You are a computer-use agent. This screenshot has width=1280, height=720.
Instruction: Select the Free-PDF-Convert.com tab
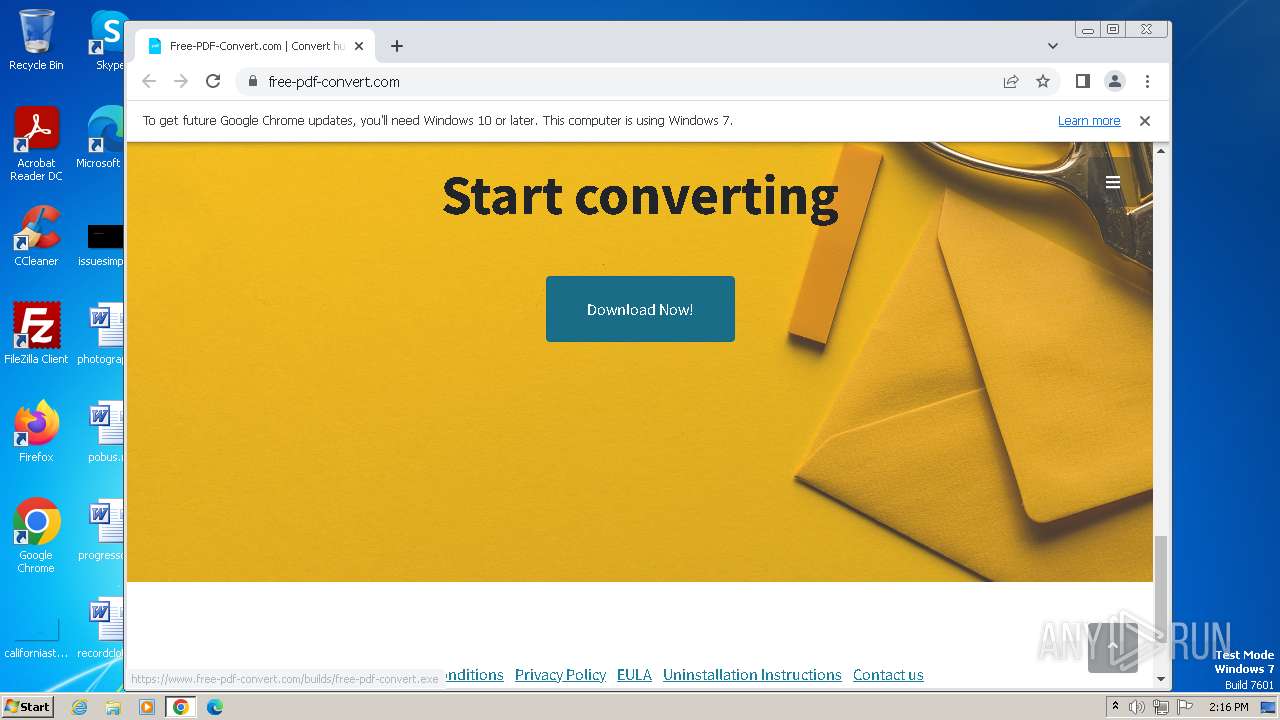click(x=255, y=46)
